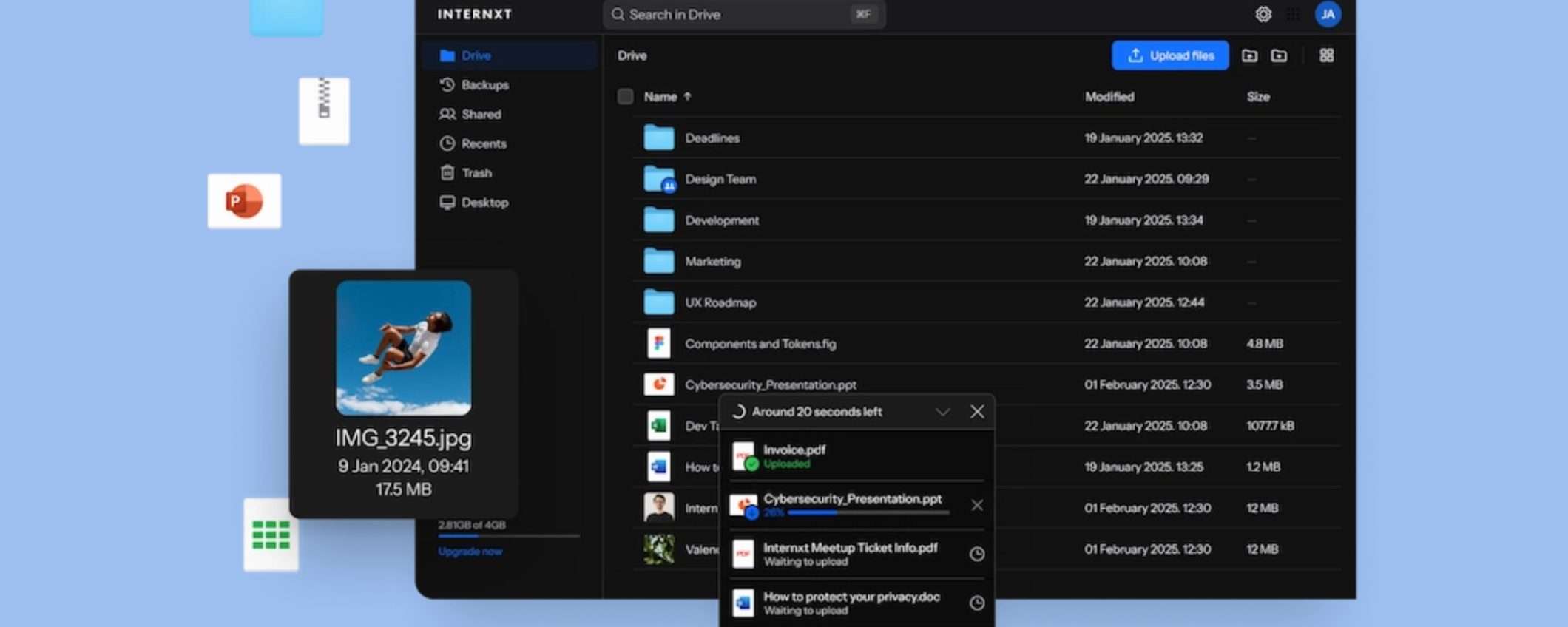Sort files by Name column
1568x627 pixels.
tap(660, 97)
